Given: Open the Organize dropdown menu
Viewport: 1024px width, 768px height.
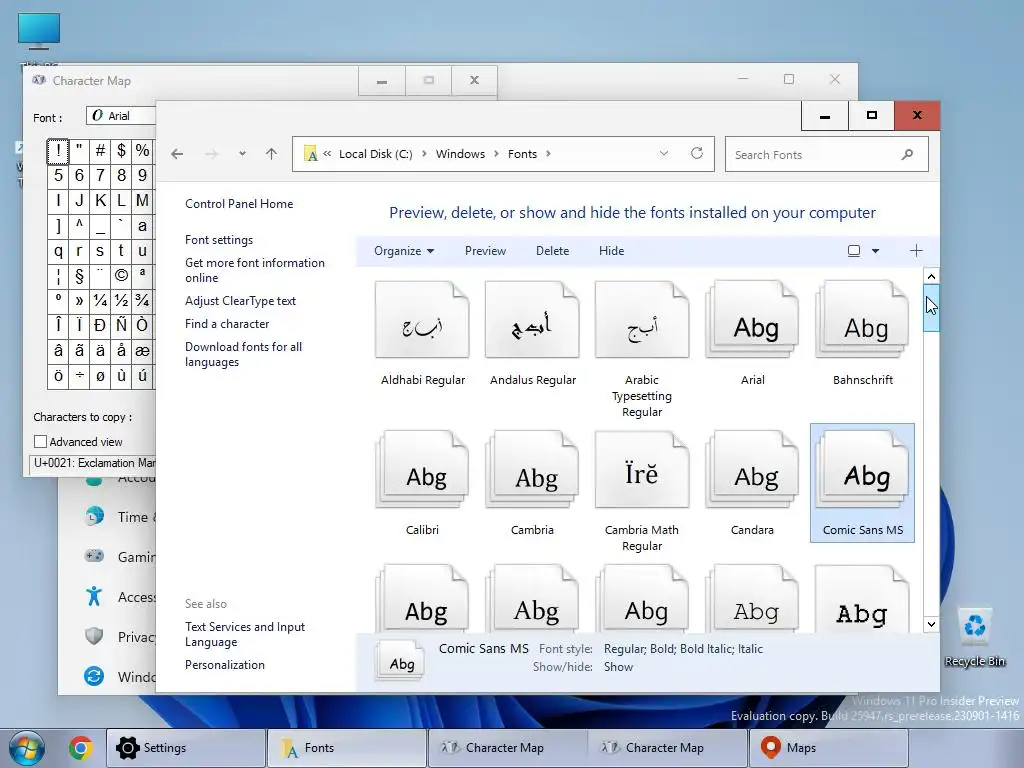Looking at the screenshot, I should pos(404,251).
